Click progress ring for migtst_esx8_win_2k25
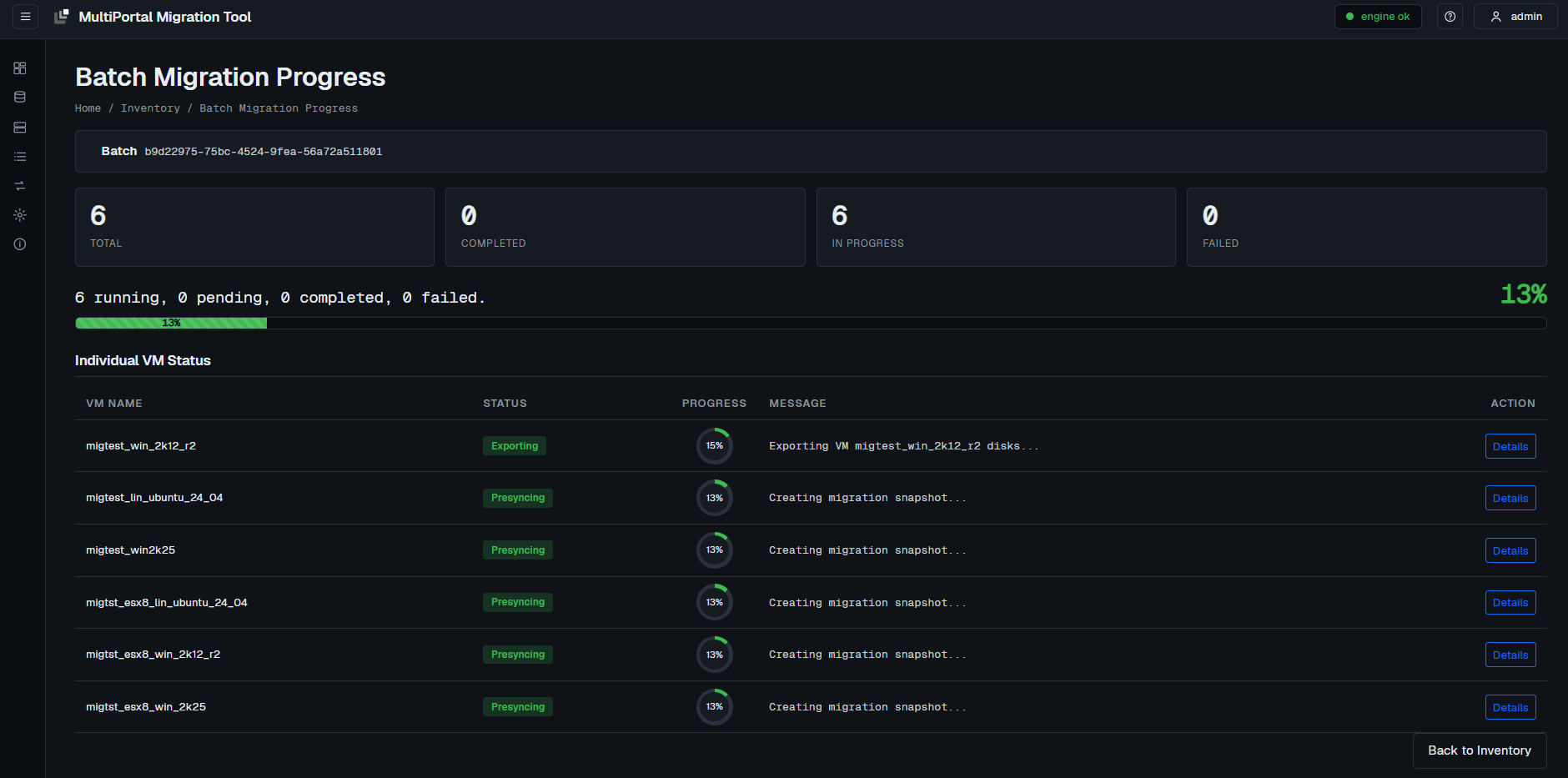 (715, 707)
